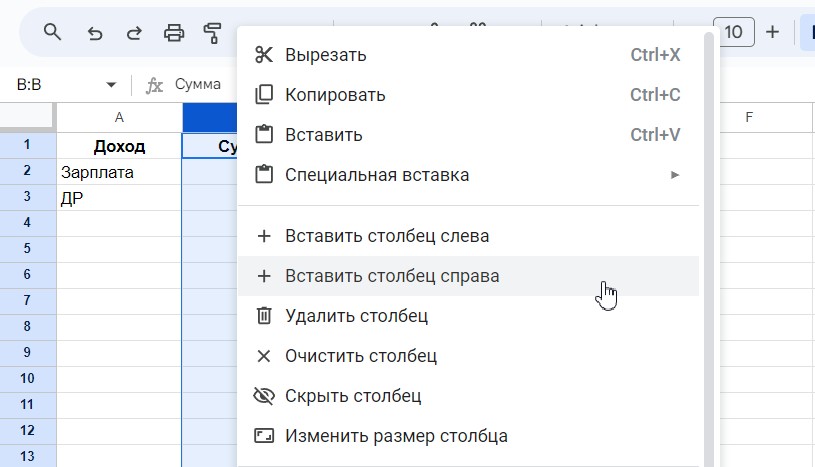Select the paint format roller icon
Image resolution: width=815 pixels, height=467 pixels.
212,32
